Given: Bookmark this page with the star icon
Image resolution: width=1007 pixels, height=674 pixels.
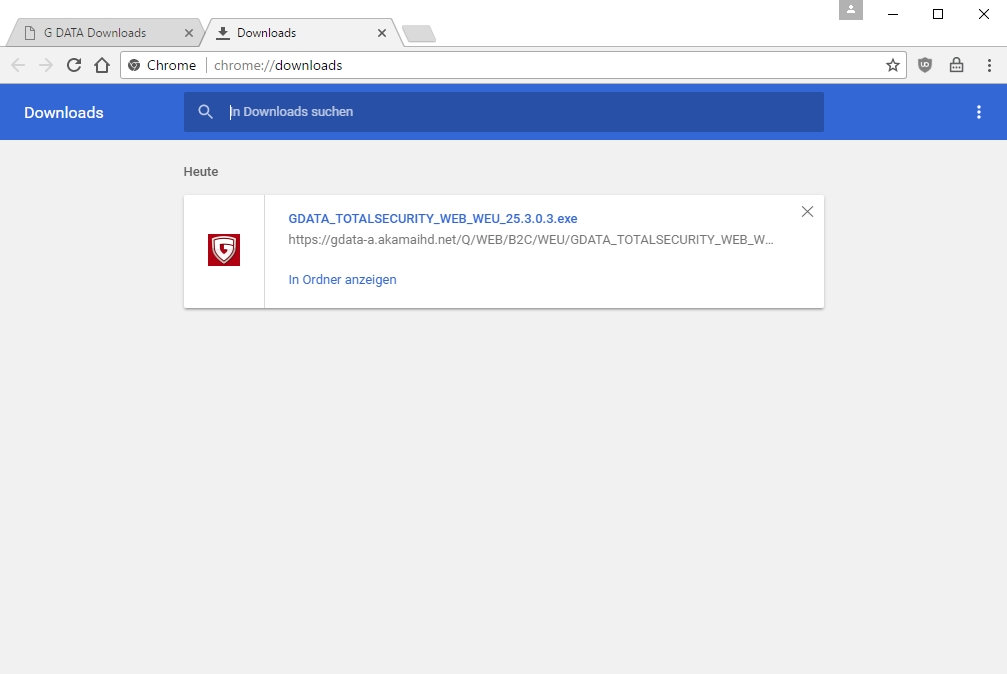Looking at the screenshot, I should (x=893, y=65).
